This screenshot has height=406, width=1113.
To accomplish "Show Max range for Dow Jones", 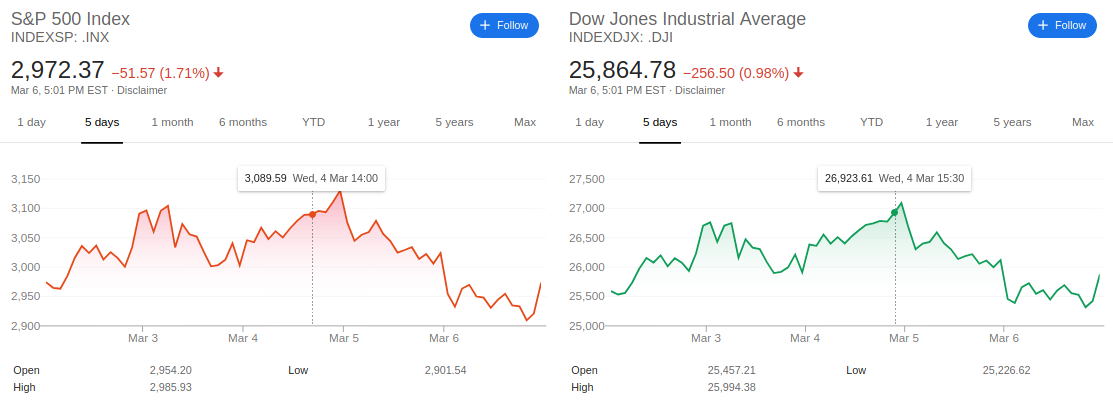I will click(1083, 122).
